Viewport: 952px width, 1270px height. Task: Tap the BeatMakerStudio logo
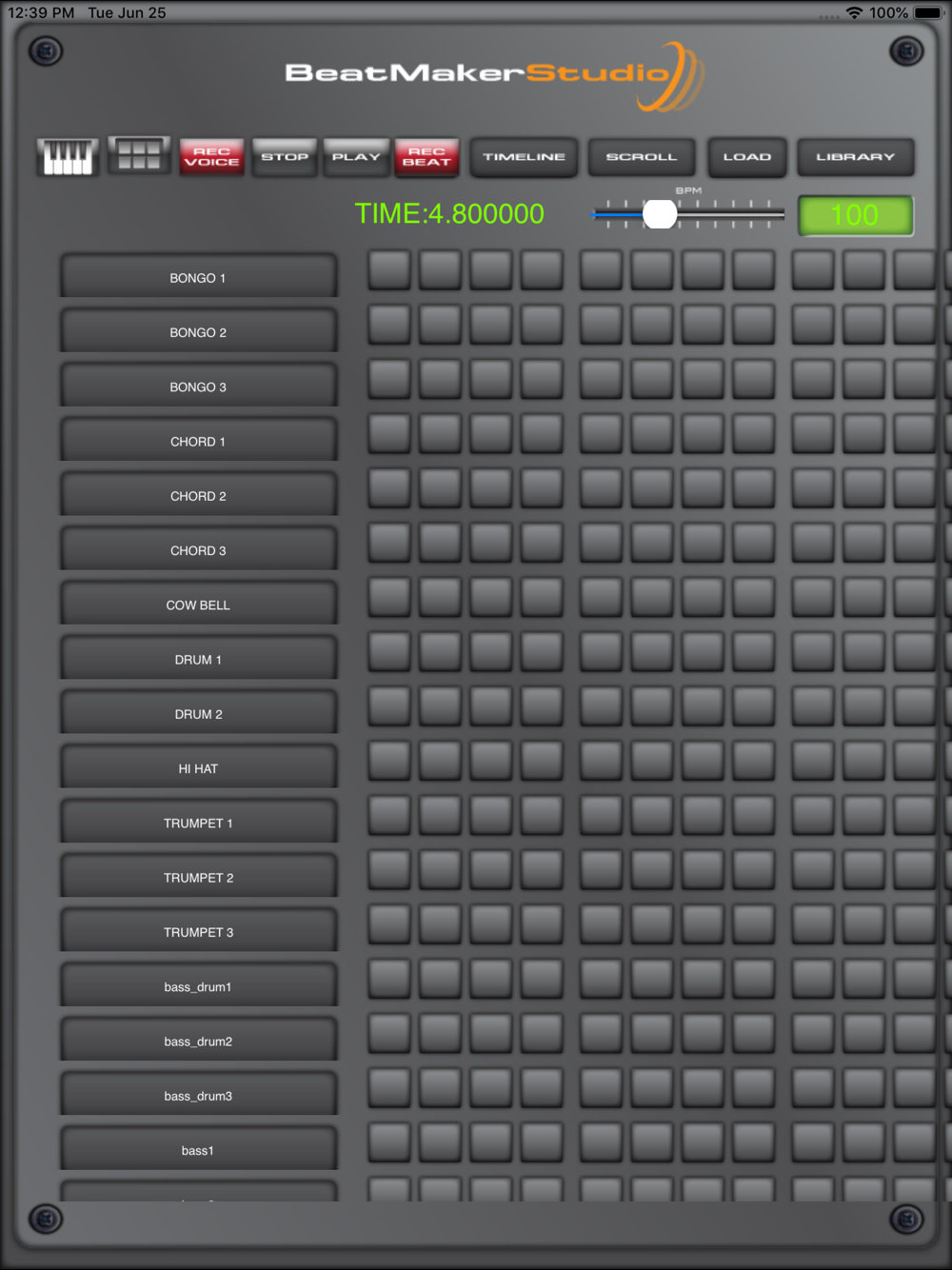[495, 74]
